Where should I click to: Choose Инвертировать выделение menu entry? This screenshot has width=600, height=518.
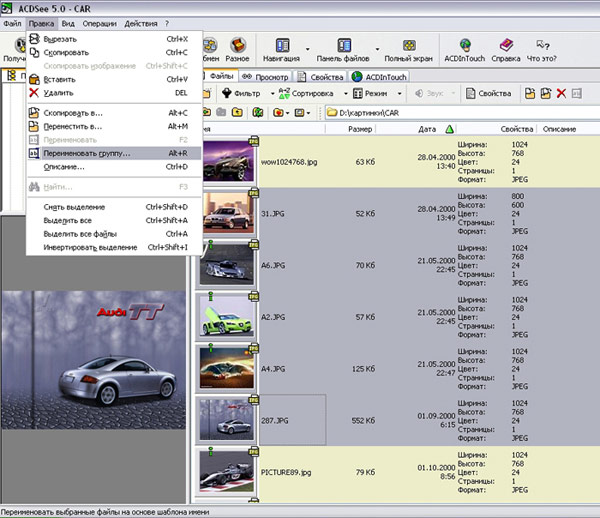pyautogui.click(x=114, y=247)
